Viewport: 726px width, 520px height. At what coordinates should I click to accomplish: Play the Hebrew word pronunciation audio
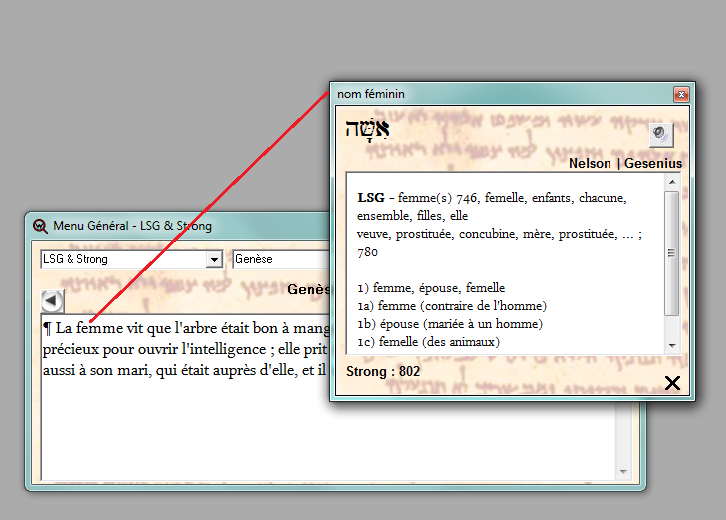[661, 135]
